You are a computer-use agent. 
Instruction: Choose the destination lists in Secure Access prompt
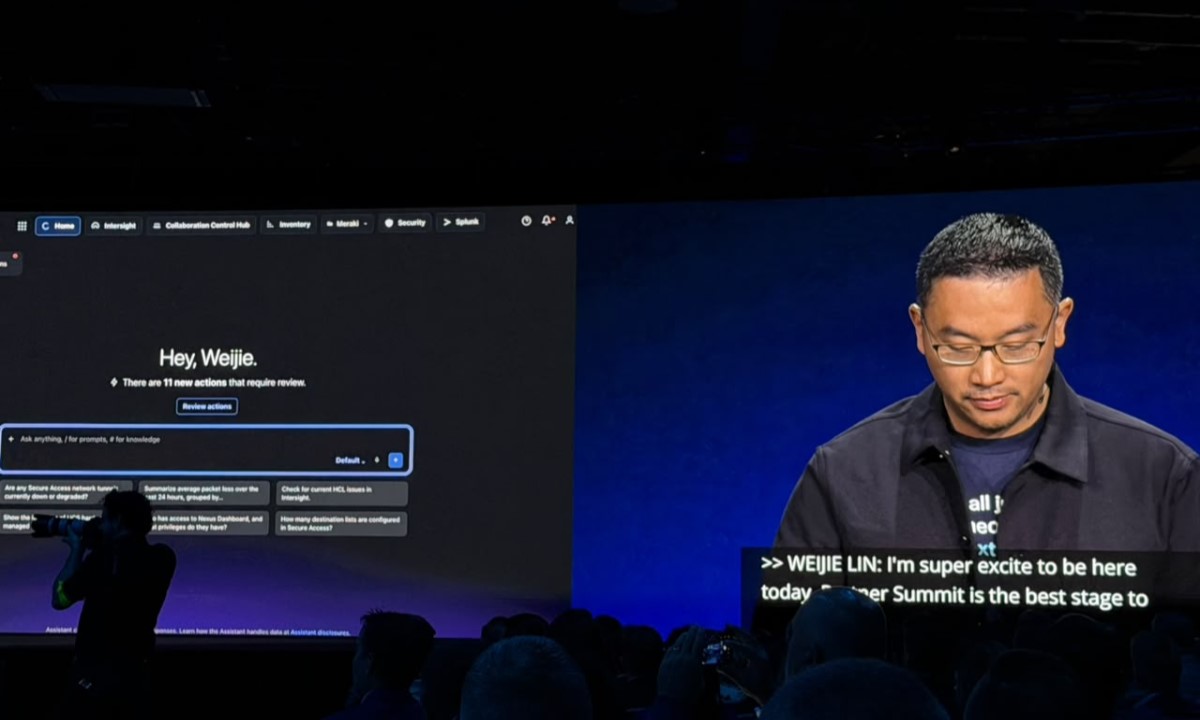coord(341,523)
